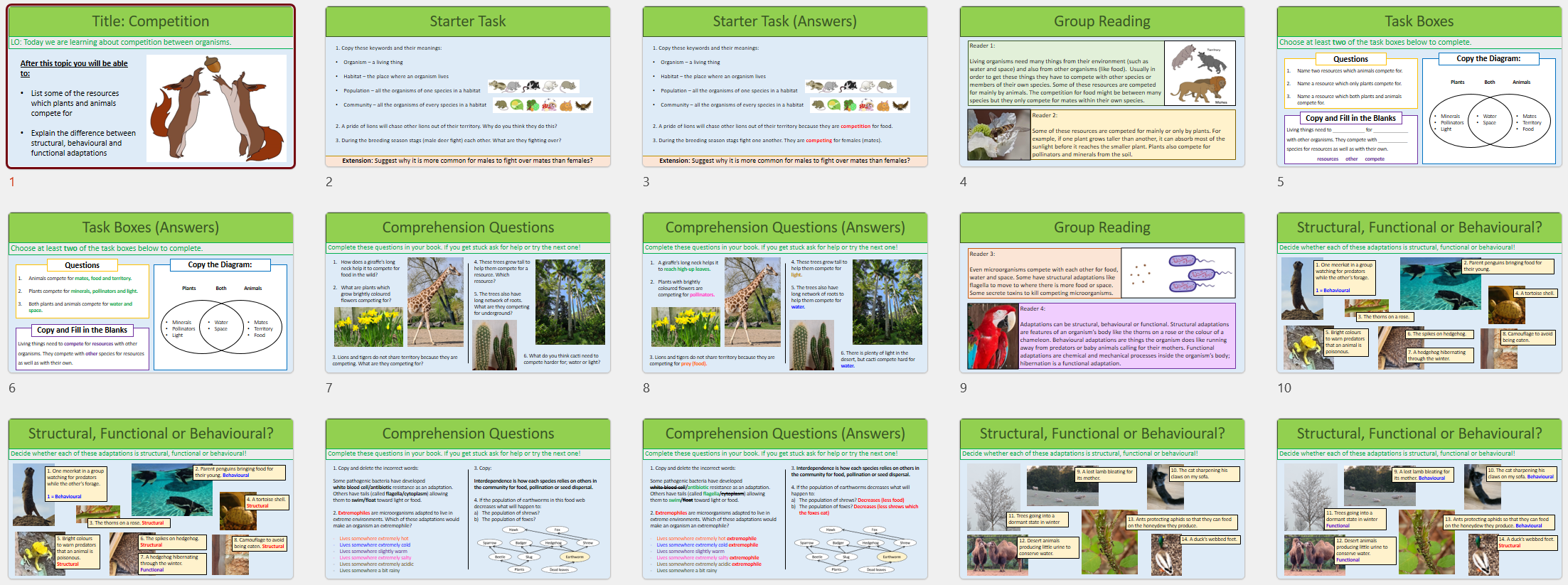Click slide number label 7
1568x585 pixels.
329,388
